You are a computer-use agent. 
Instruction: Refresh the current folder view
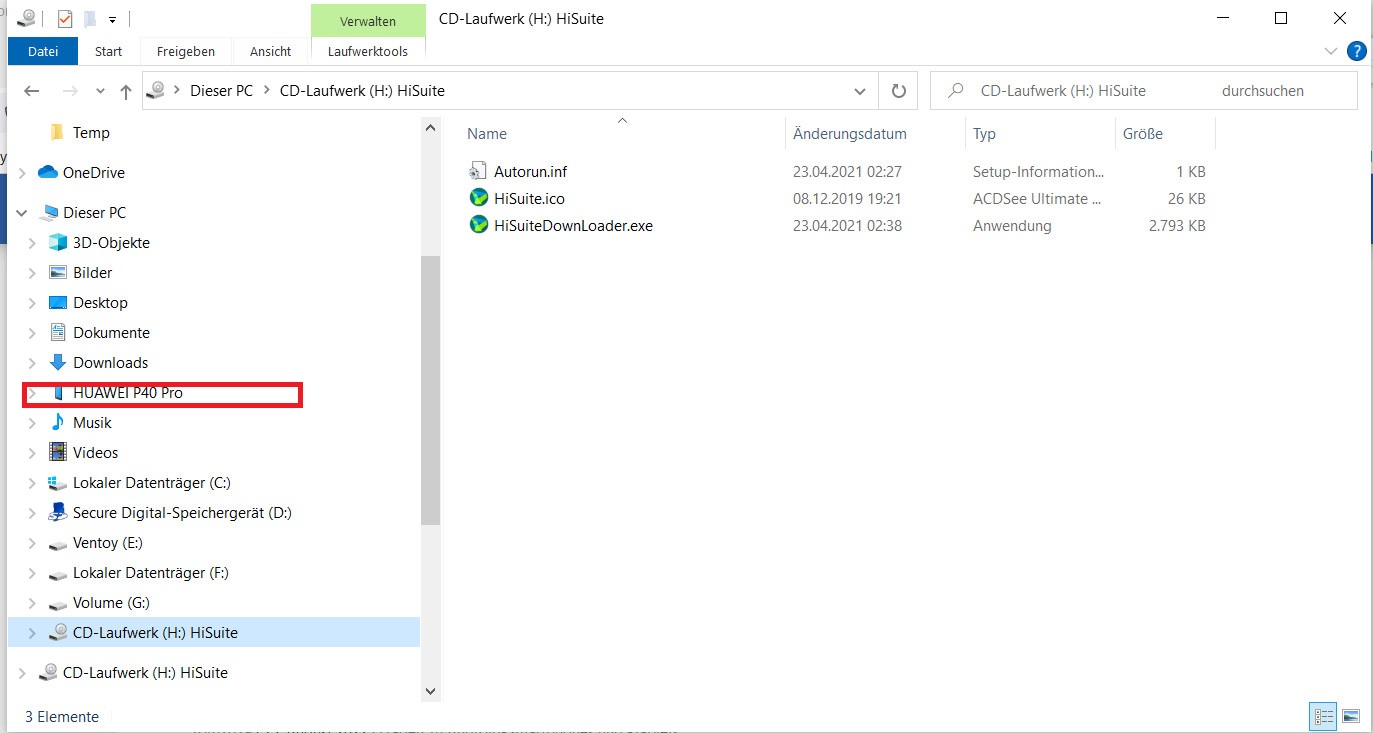coord(899,91)
